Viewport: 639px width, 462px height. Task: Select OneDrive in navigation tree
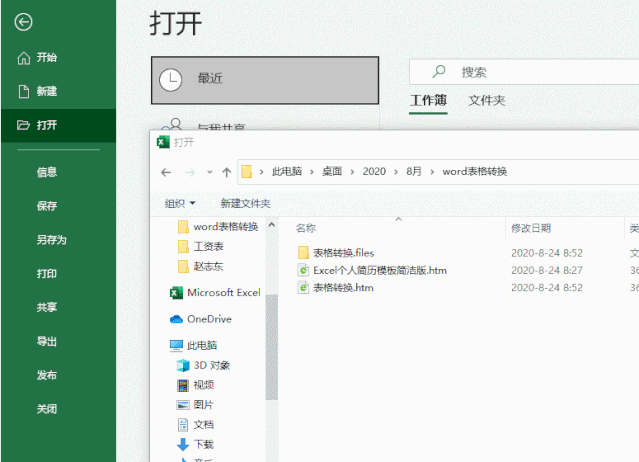click(x=201, y=319)
